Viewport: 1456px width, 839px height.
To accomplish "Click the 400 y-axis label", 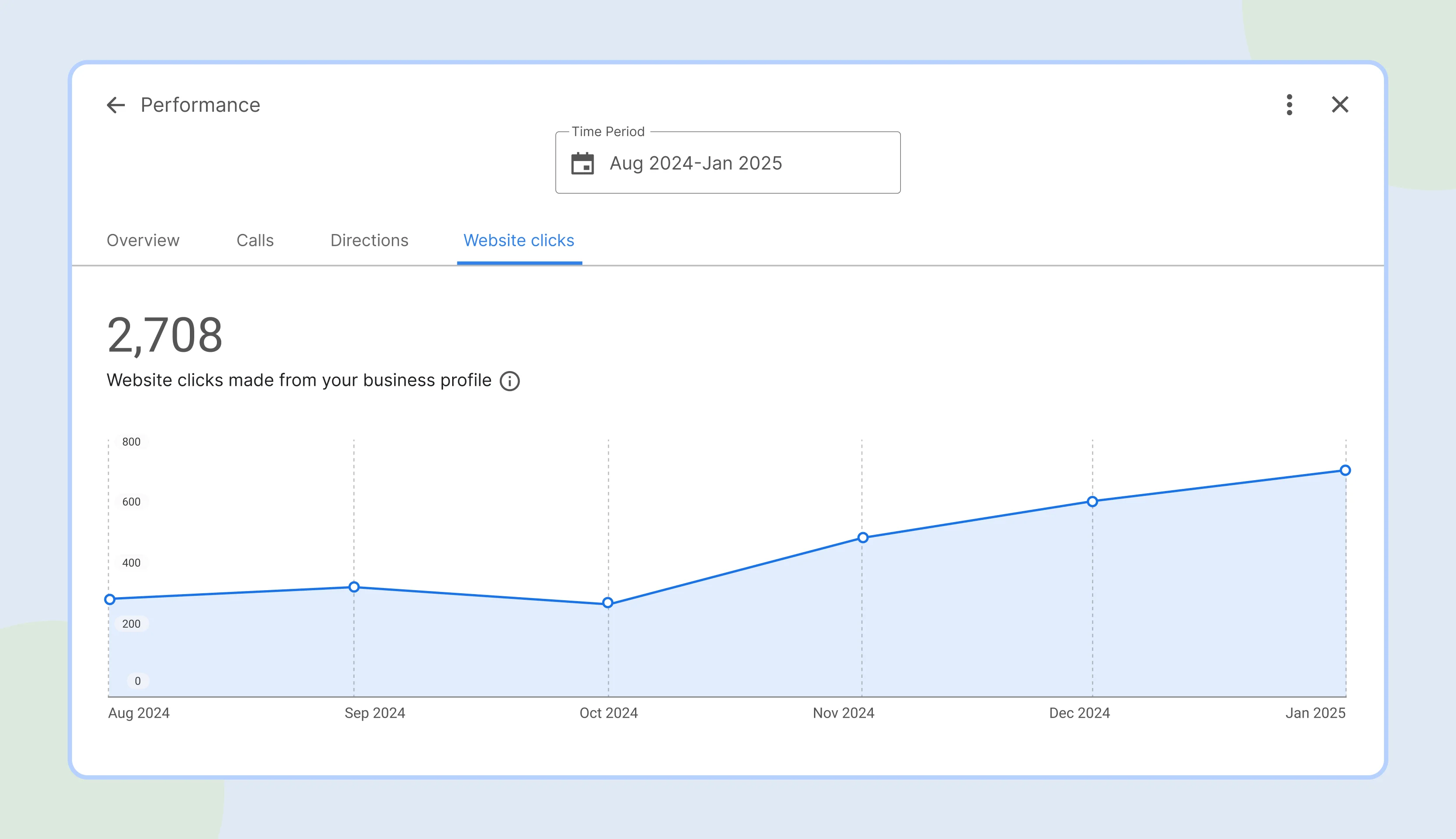I will pos(131,563).
